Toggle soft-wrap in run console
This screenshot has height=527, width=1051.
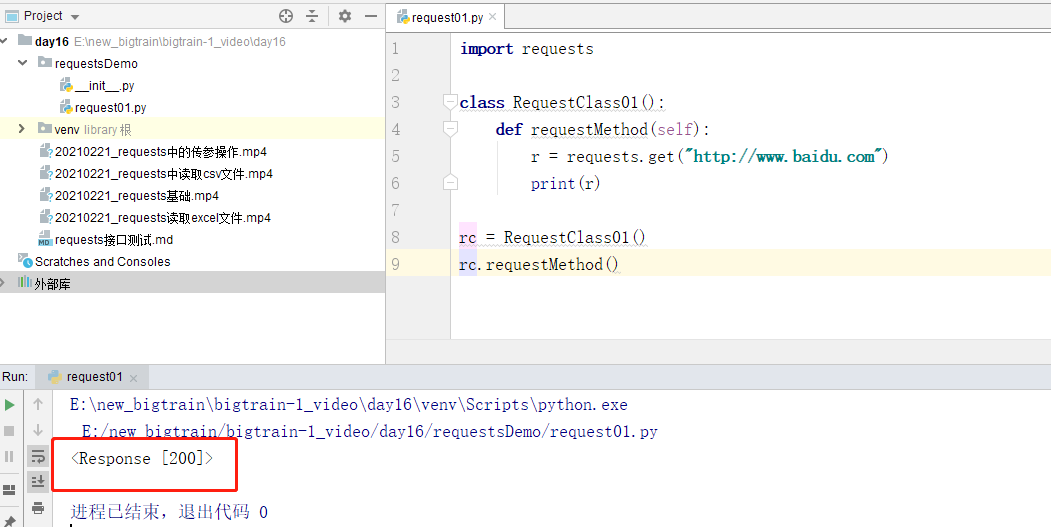pos(38,457)
